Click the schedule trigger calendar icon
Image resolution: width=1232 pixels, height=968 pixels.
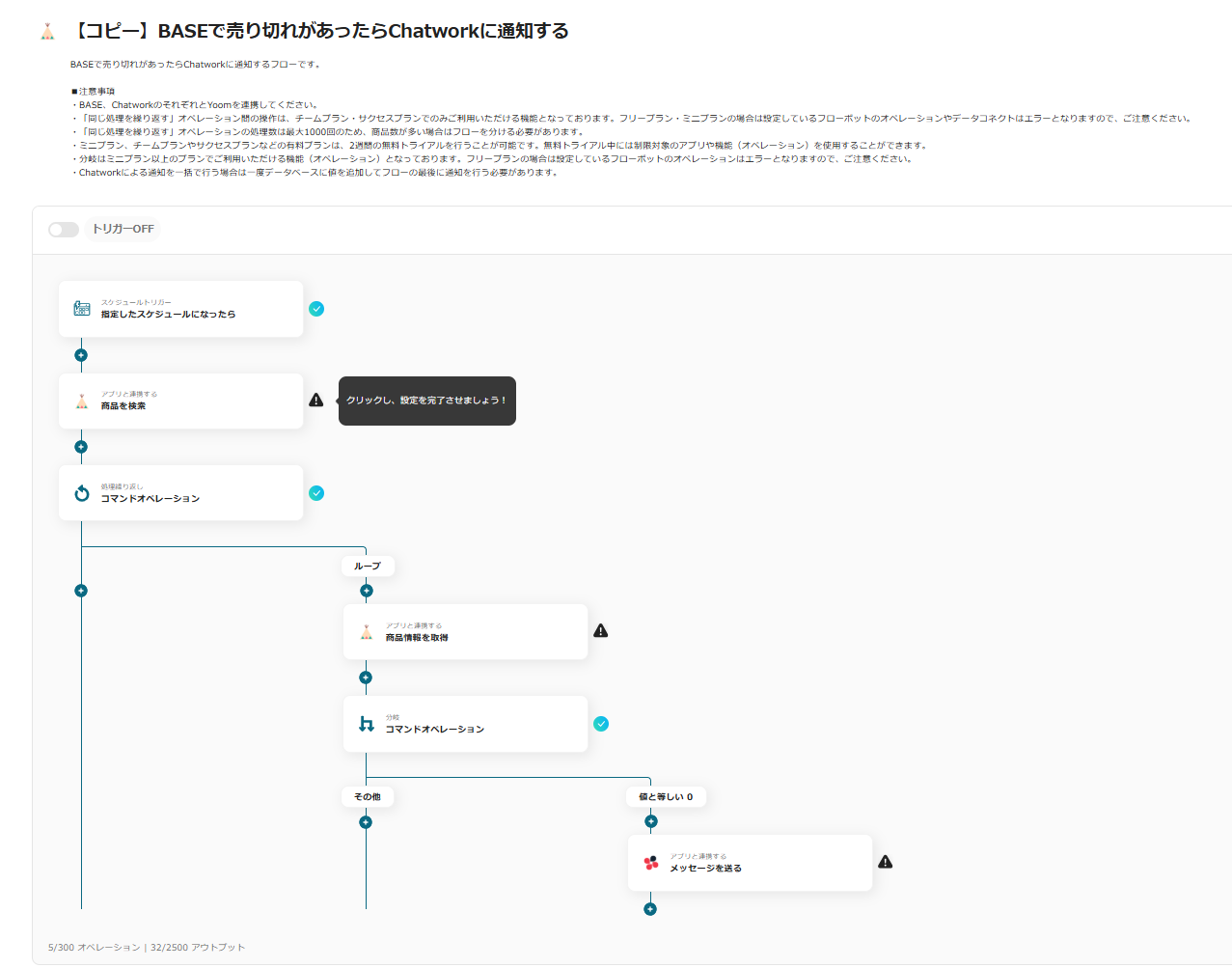(82, 309)
